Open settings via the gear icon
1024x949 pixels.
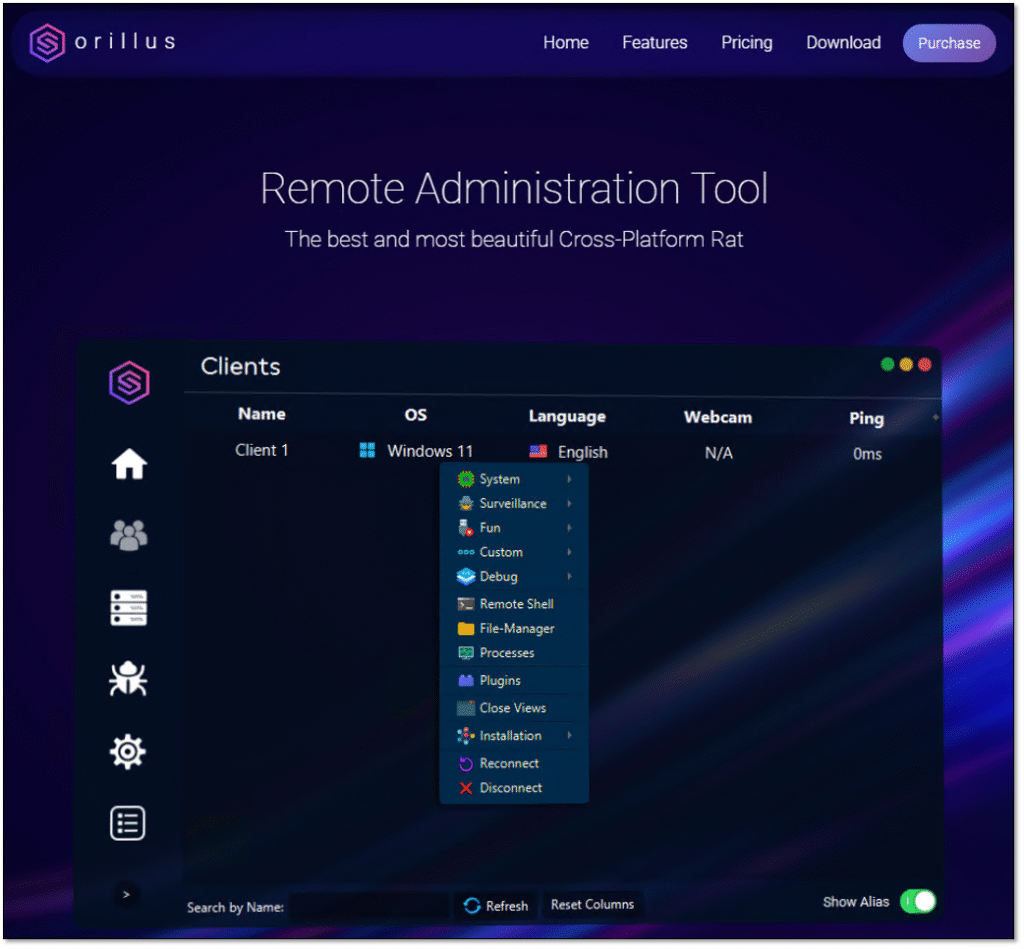coord(129,752)
